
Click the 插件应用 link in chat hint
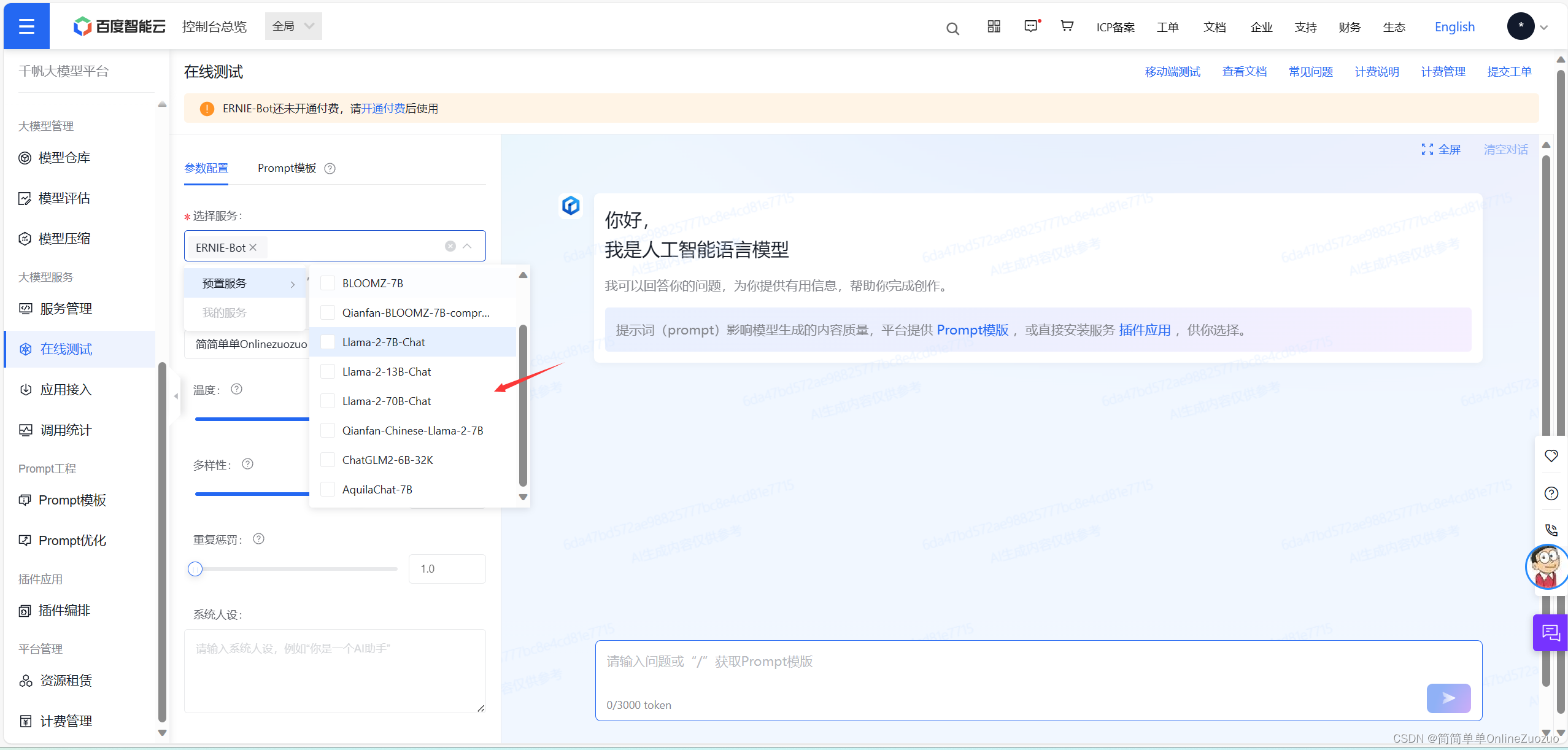coord(1145,330)
